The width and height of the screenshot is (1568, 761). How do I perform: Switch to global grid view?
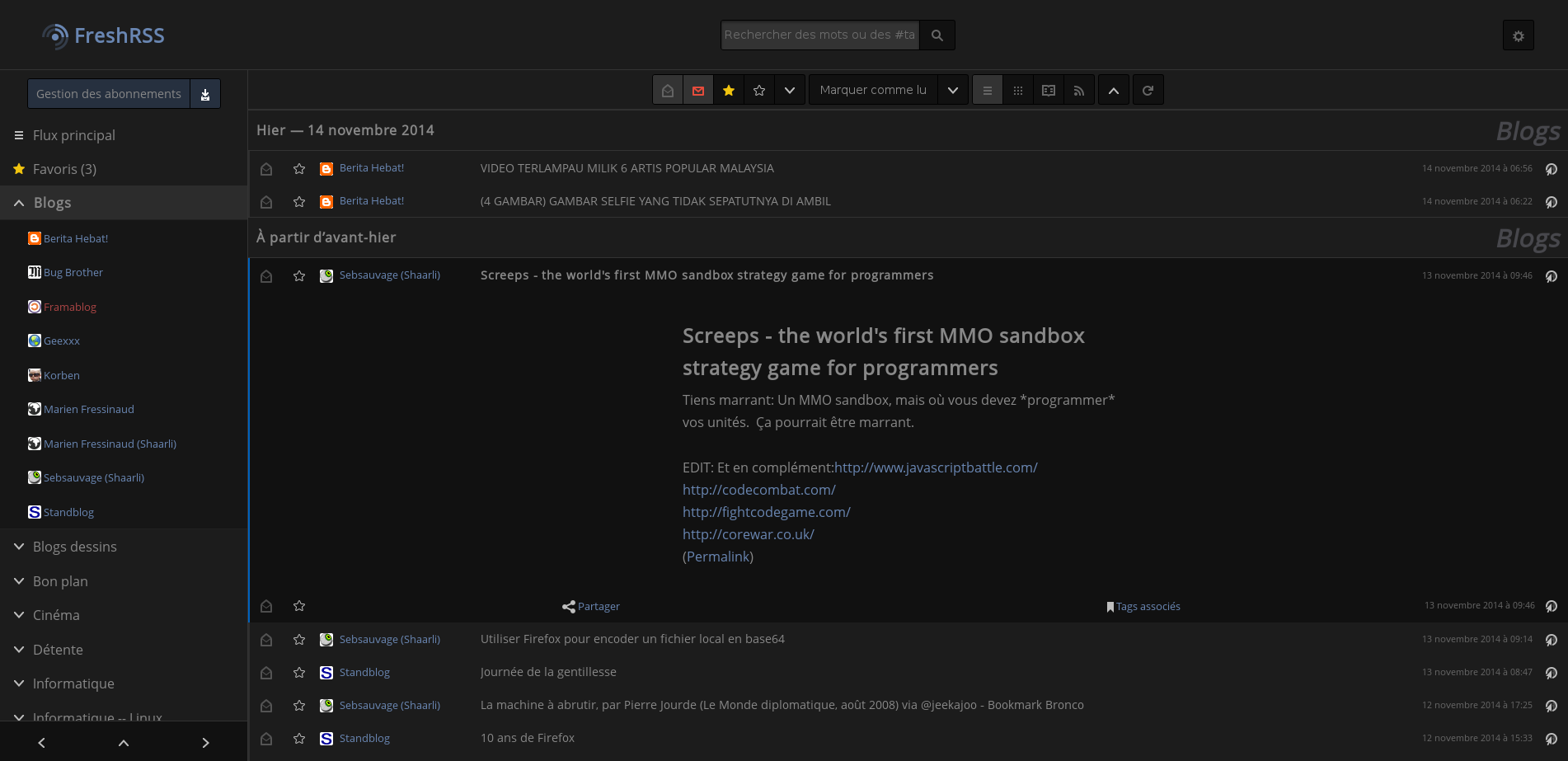(x=1017, y=90)
